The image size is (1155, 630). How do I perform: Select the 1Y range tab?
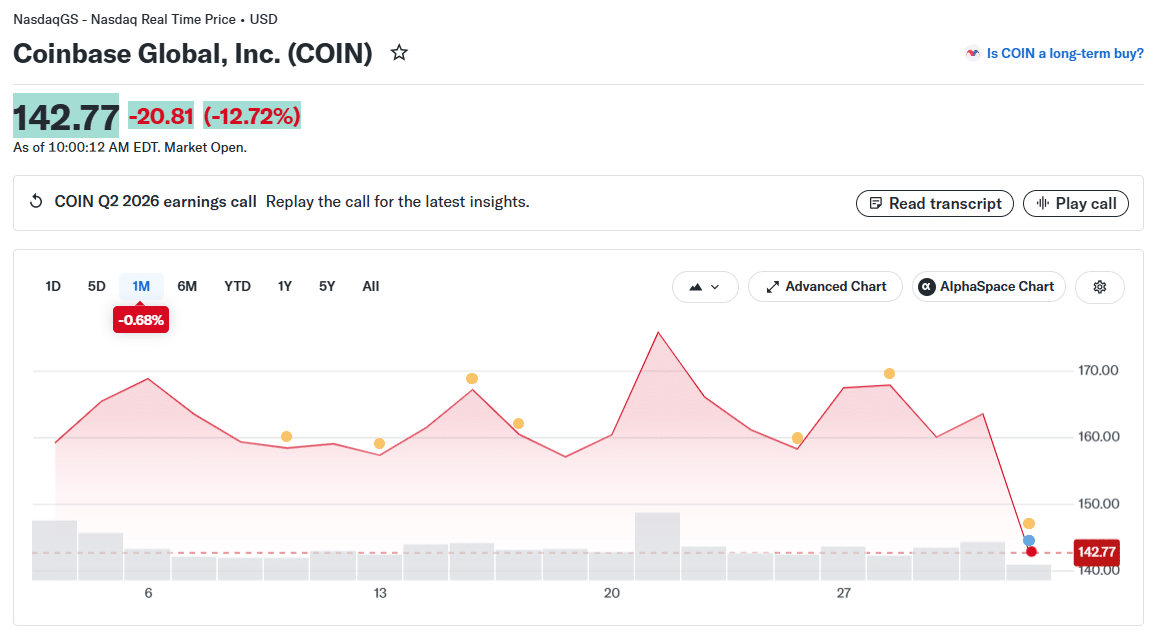(x=285, y=286)
